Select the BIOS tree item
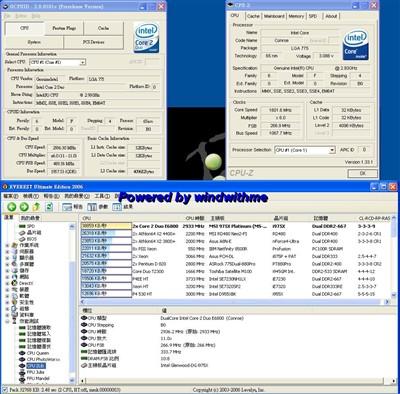Viewport: 400px width, 394px height. (x=32, y=239)
